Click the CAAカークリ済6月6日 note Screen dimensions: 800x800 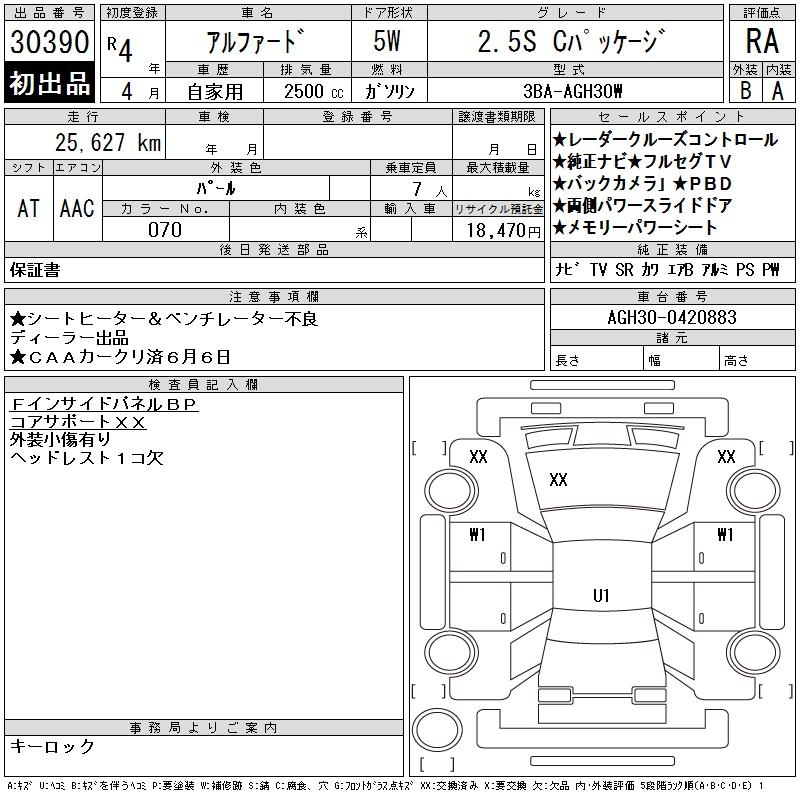pyautogui.click(x=120, y=357)
